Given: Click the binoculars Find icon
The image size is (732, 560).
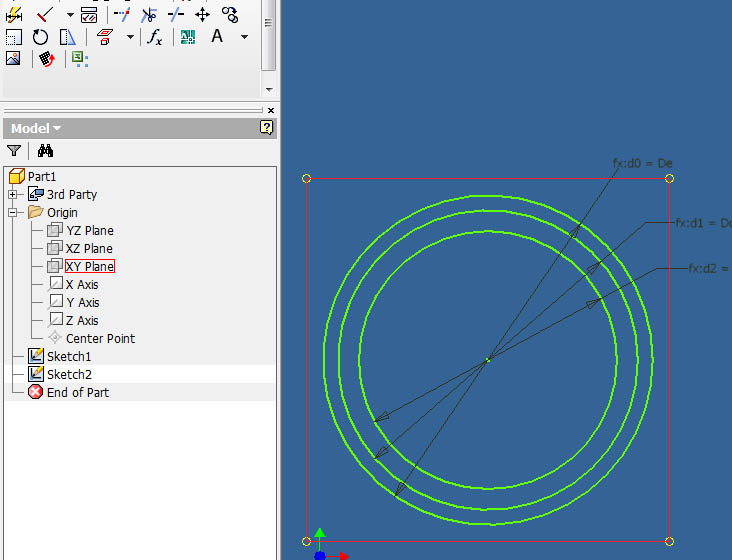Looking at the screenshot, I should point(45,150).
